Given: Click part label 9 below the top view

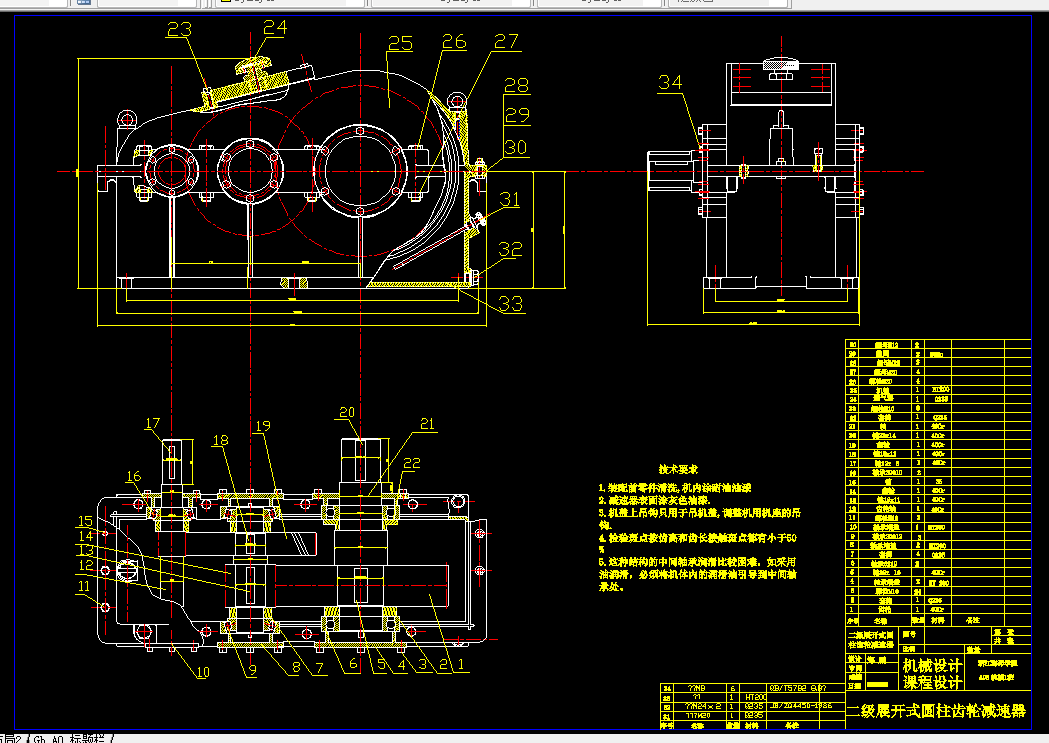Looking at the screenshot, I should 252,669.
